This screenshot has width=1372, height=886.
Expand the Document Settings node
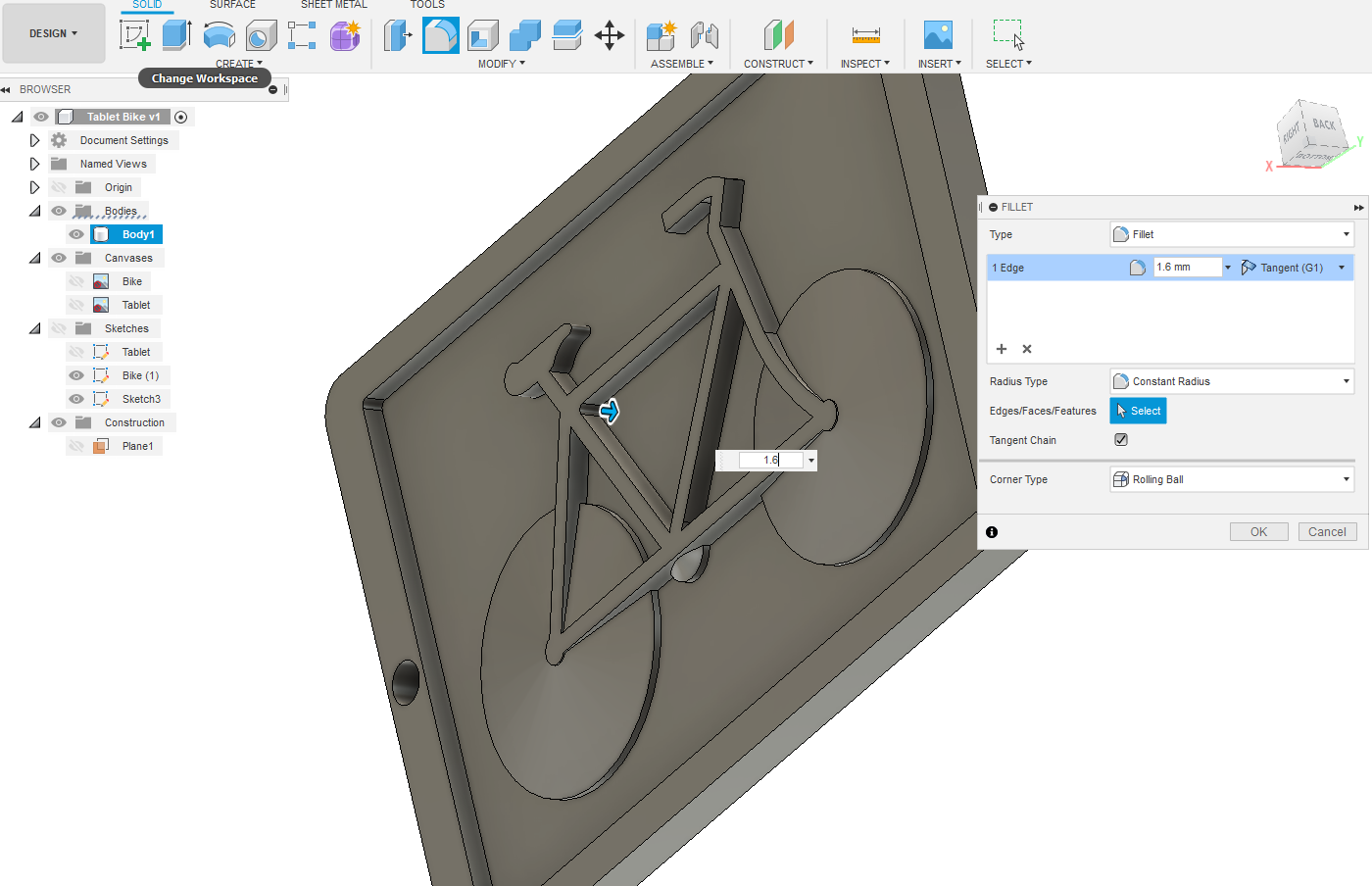(34, 140)
